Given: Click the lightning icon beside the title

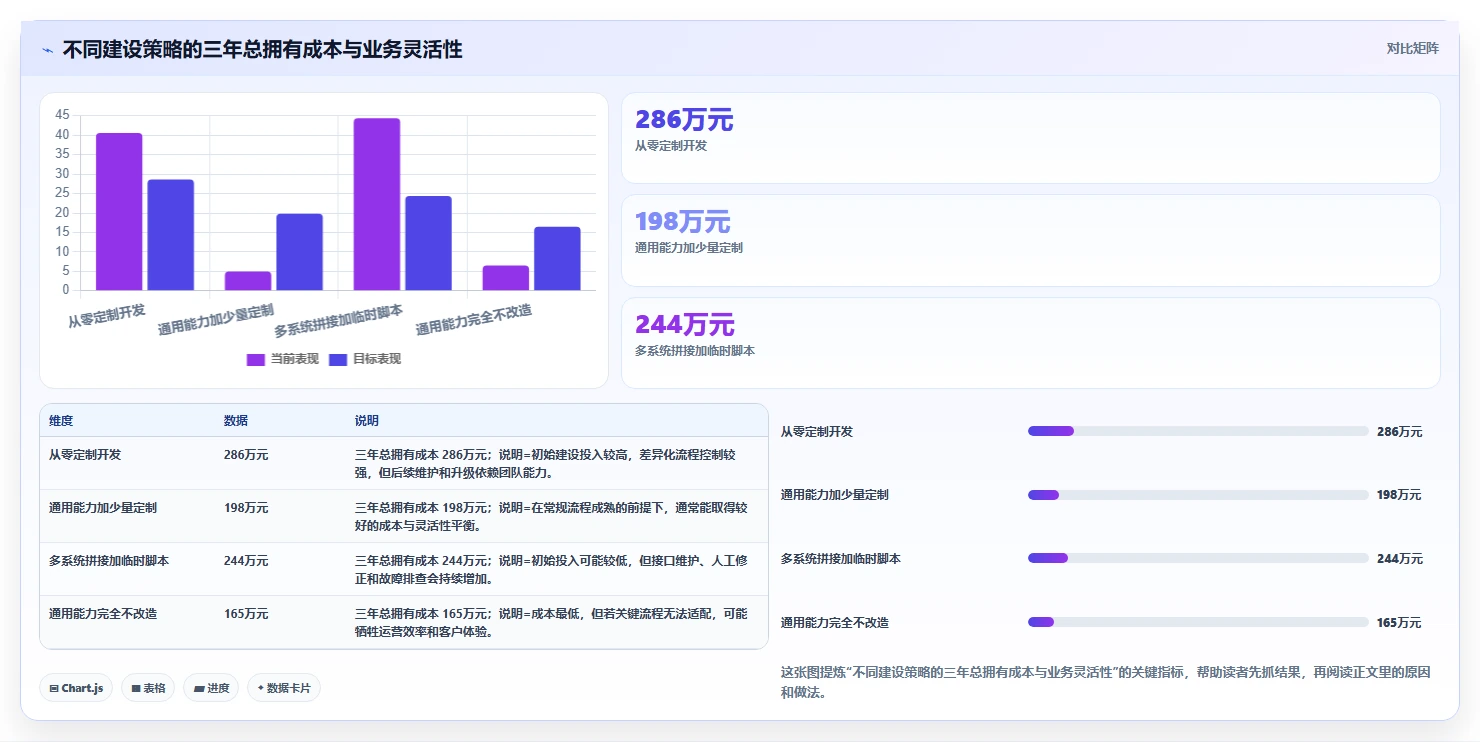Looking at the screenshot, I should pyautogui.click(x=48, y=50).
